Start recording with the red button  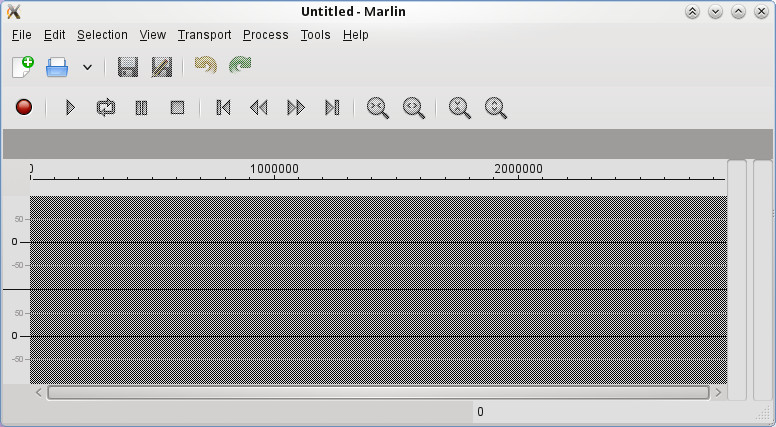24,107
